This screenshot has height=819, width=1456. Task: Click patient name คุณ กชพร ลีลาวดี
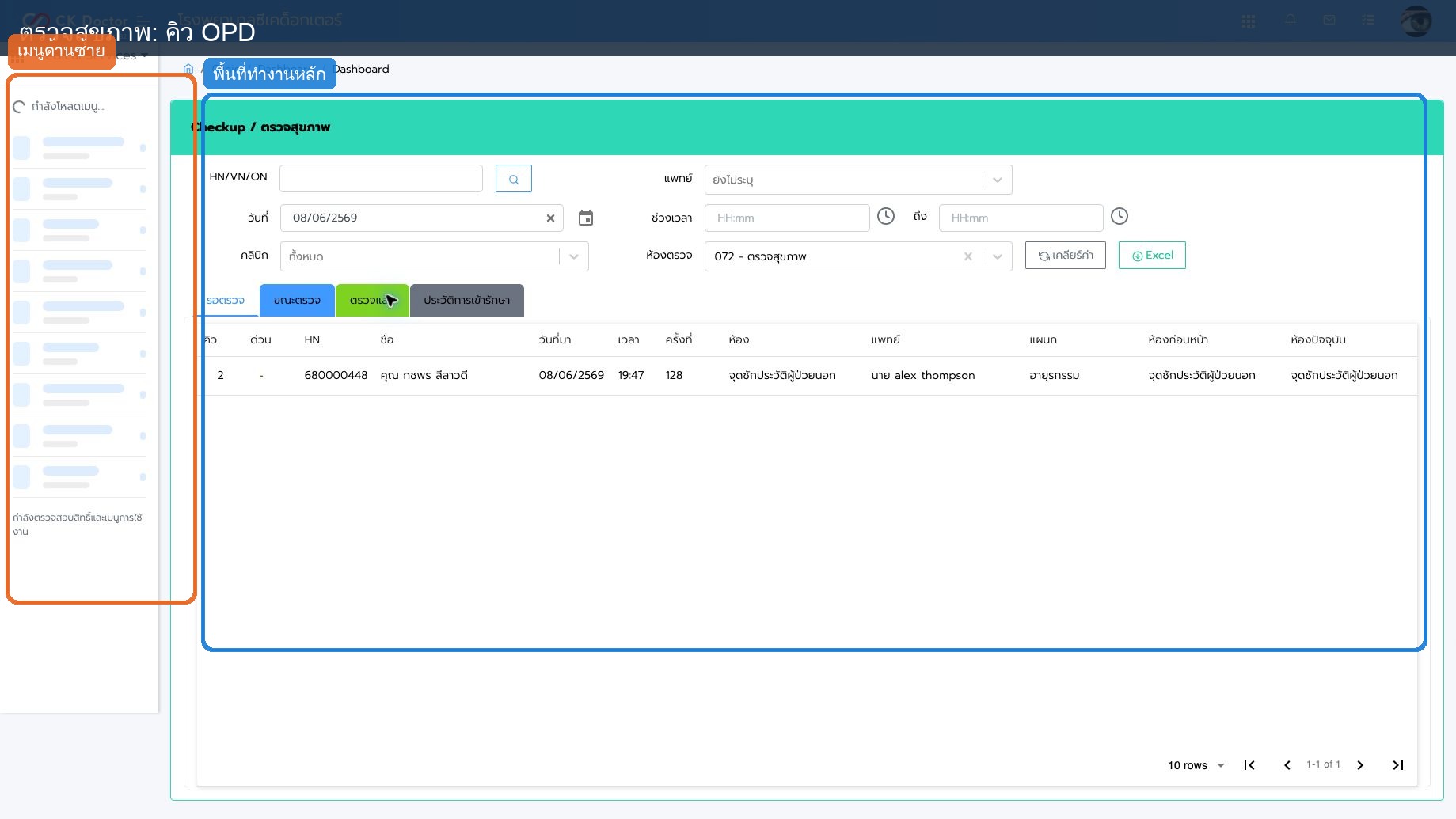(424, 375)
